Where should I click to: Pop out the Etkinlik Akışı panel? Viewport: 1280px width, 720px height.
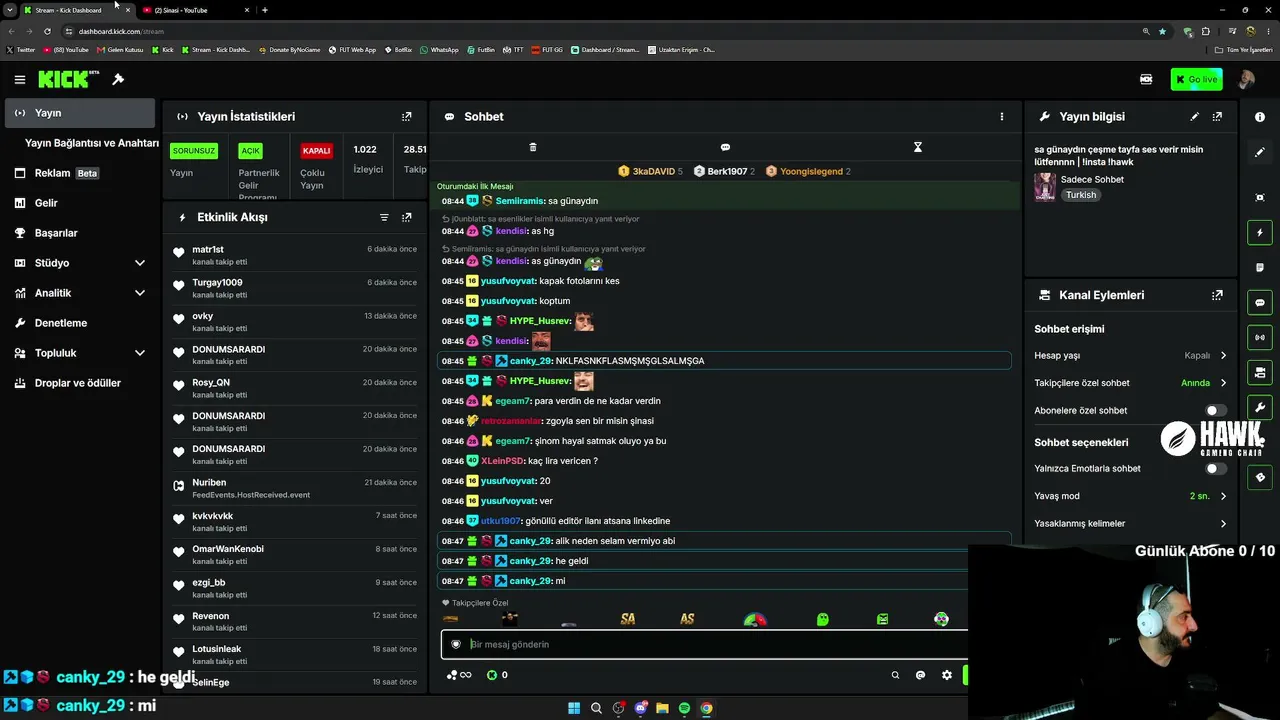pos(406,217)
